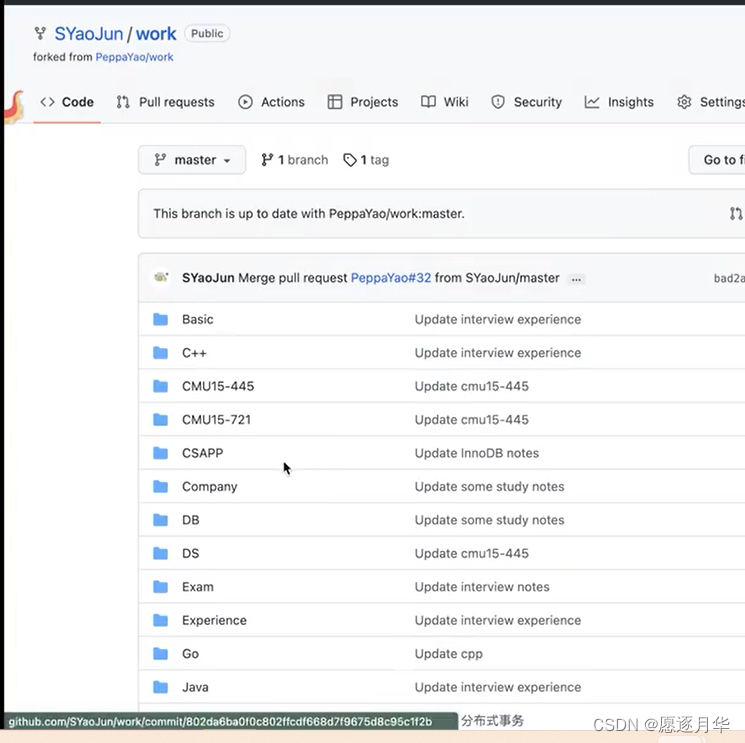Click the folder icon of Go row
Viewport: 745px width, 743px height.
[161, 654]
